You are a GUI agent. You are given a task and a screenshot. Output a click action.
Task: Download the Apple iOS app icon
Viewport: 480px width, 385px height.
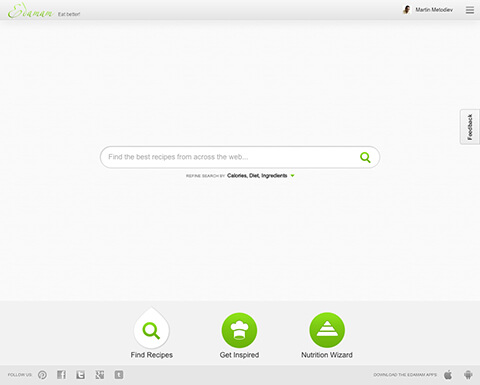pos(448,375)
